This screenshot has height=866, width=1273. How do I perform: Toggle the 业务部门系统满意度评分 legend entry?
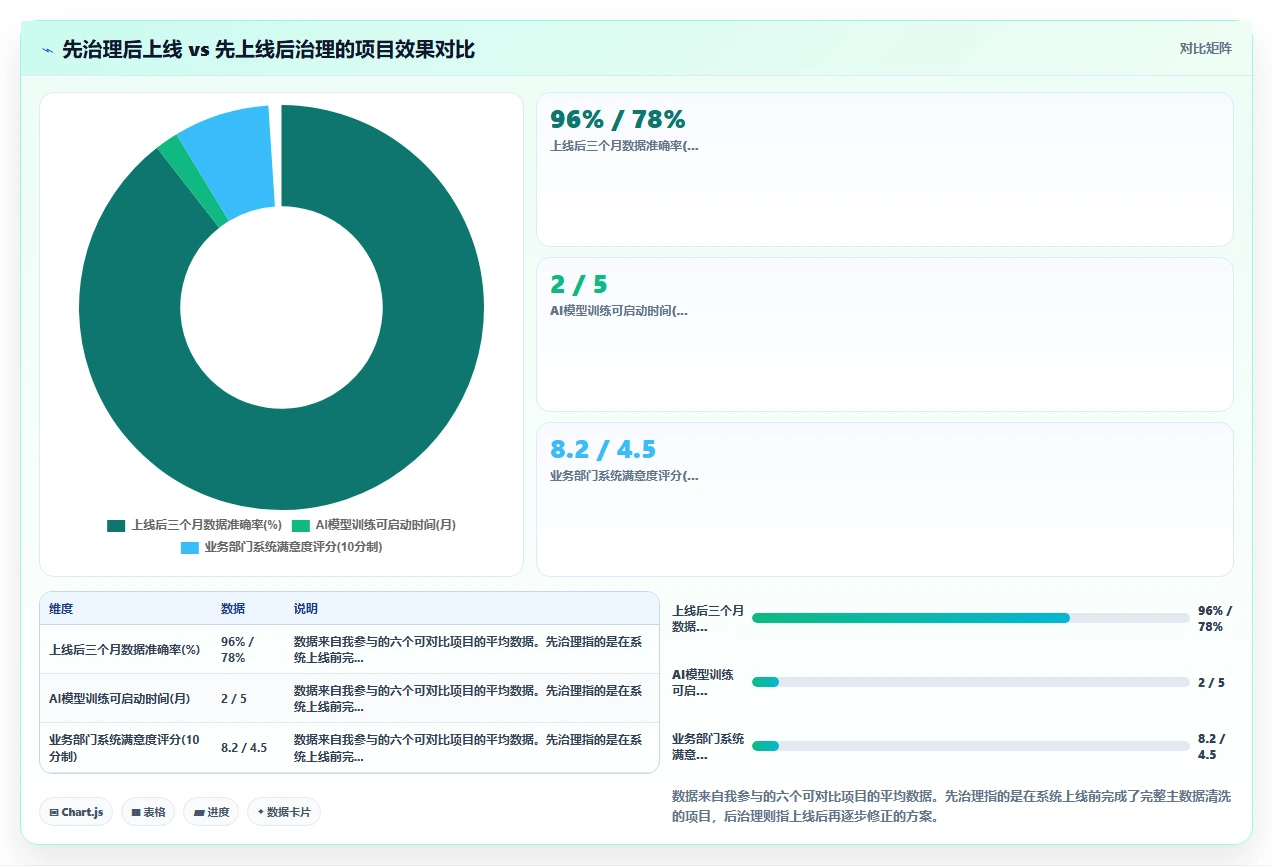(281, 547)
